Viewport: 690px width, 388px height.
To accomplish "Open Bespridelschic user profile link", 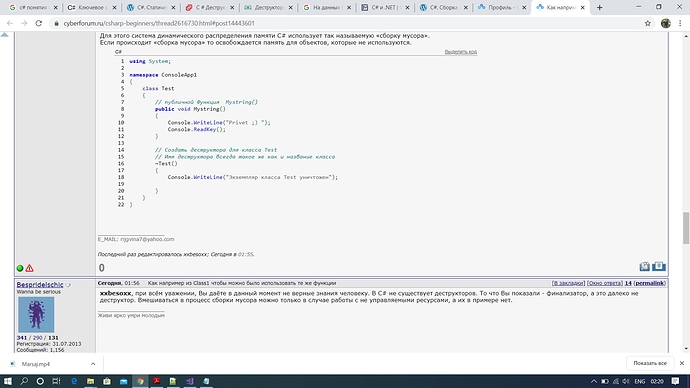I will tap(40, 285).
